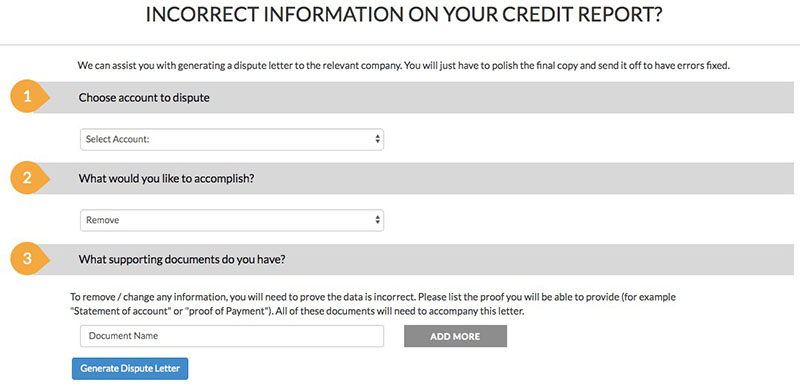The image size is (800, 388).
Task: Click the 'To remove / change any information' paragraph
Action: point(373,304)
